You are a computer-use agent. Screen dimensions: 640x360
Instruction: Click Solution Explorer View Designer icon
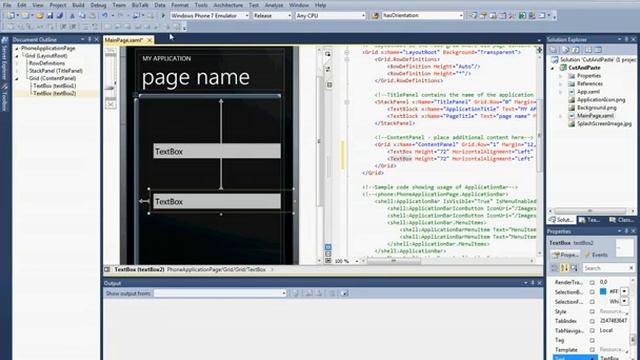pyautogui.click(x=598, y=50)
